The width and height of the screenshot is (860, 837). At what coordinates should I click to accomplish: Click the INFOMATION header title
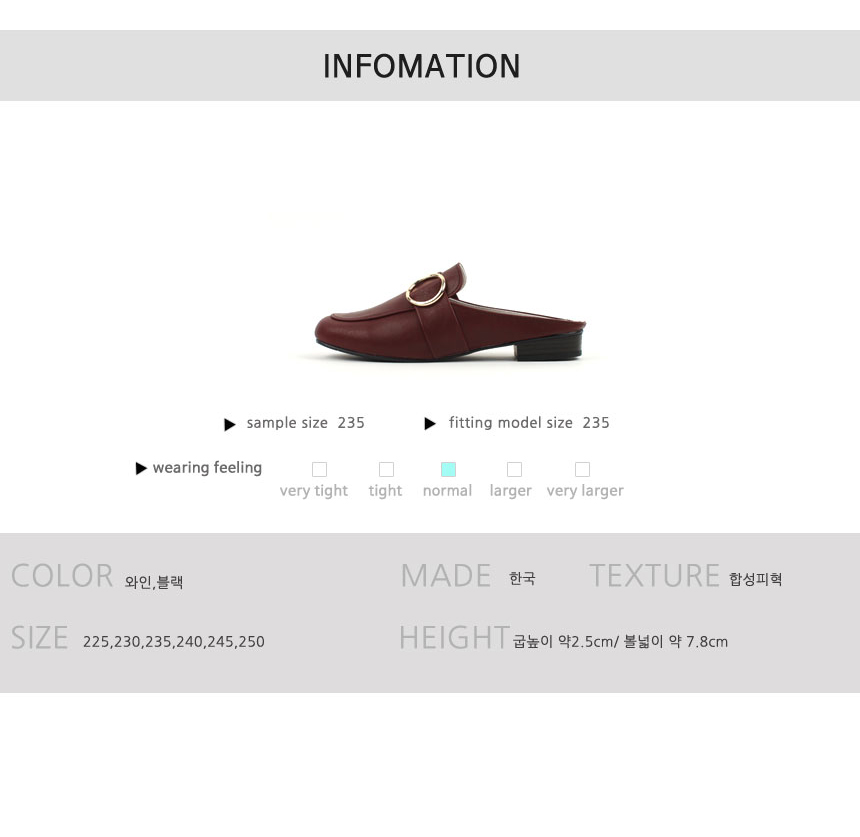point(421,66)
